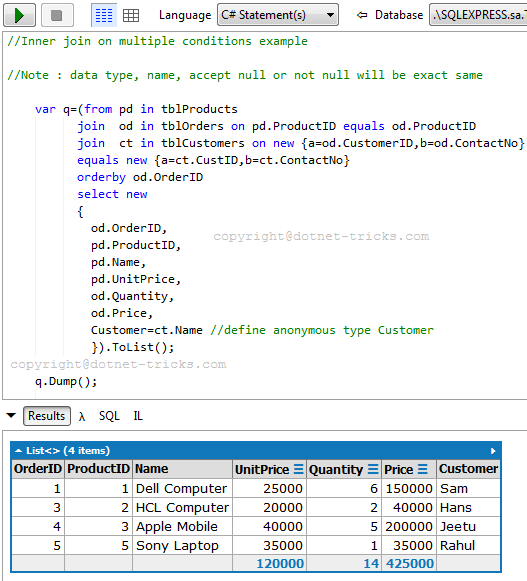The width and height of the screenshot is (527, 581).
Task: Click the arrow at the right of the List header
Action: click(493, 451)
